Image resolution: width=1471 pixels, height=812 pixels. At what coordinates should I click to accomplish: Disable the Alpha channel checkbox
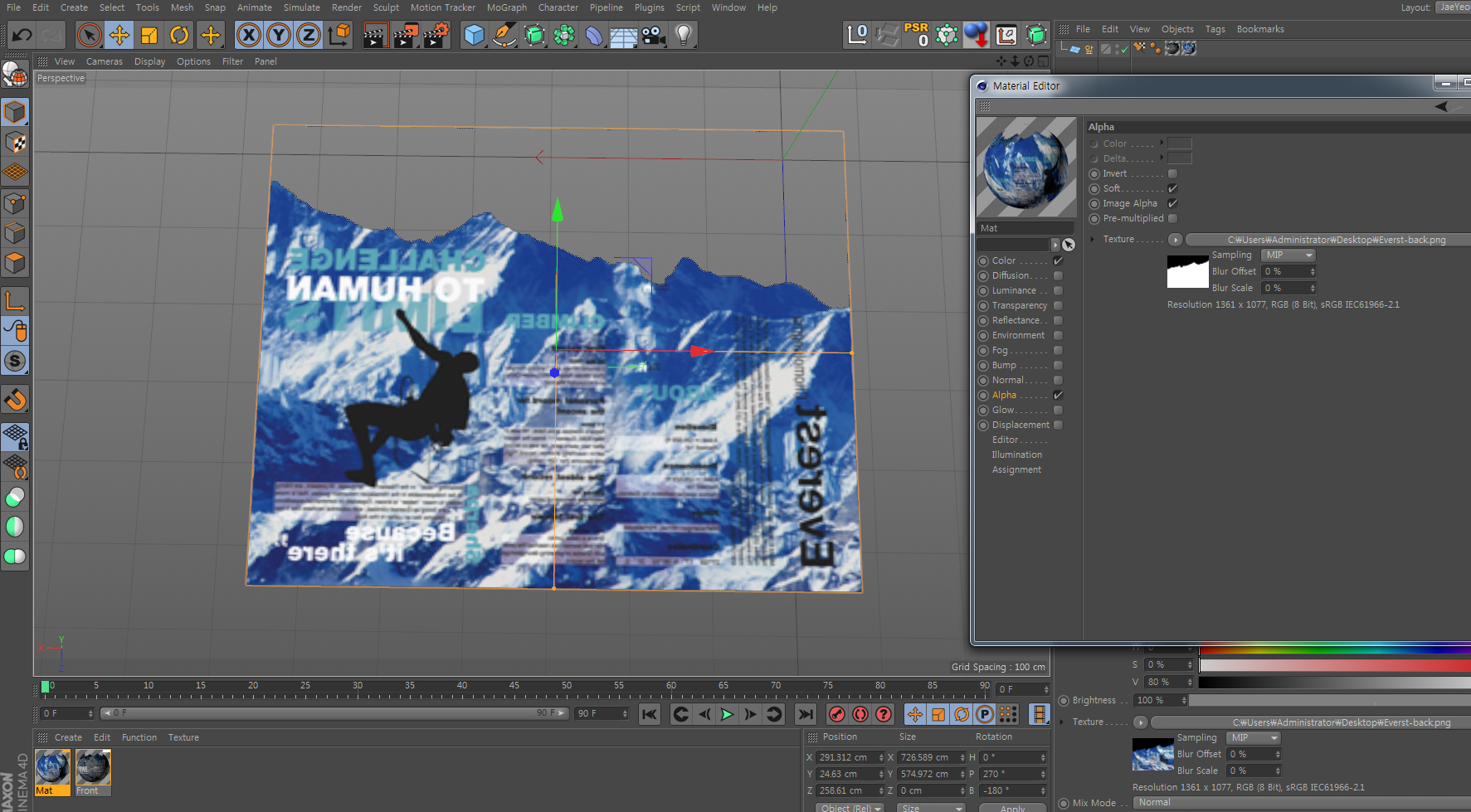pyautogui.click(x=1058, y=395)
